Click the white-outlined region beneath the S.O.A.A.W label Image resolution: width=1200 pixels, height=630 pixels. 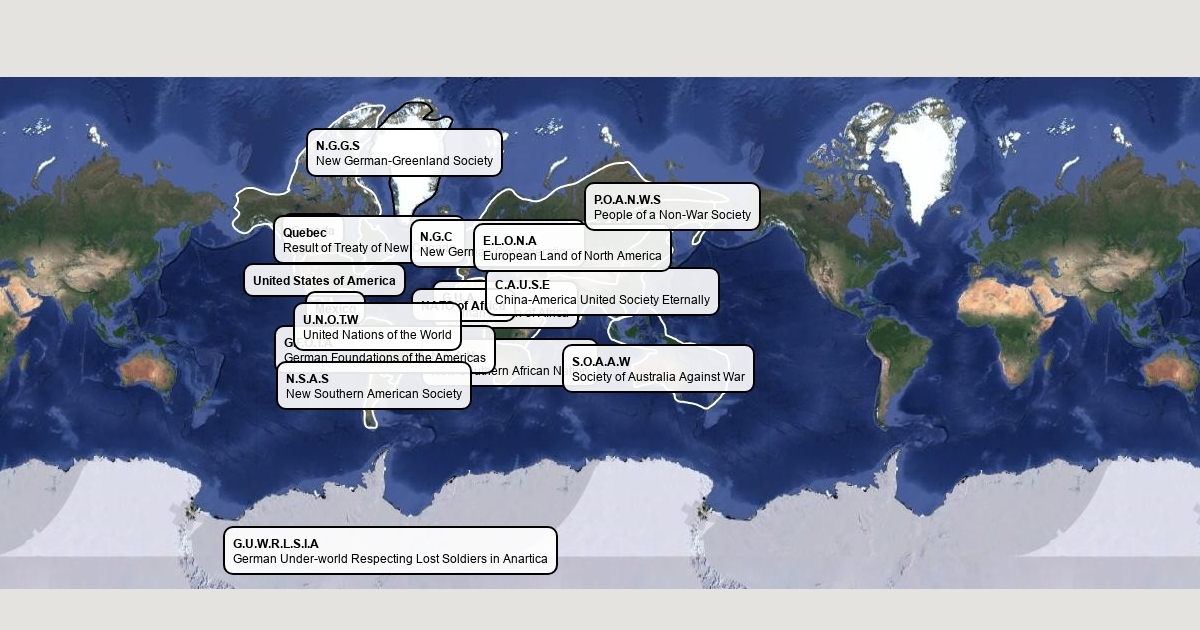click(x=700, y=398)
